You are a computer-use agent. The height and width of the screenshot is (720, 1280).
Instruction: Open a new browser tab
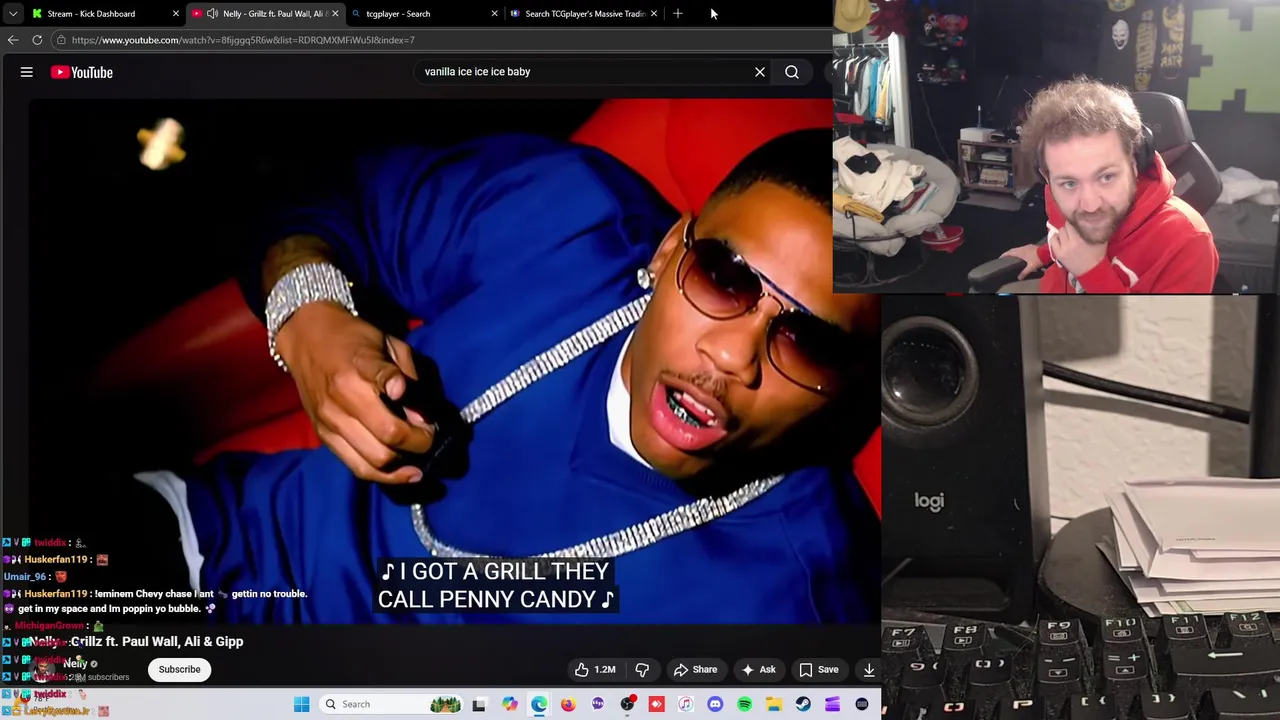(678, 14)
